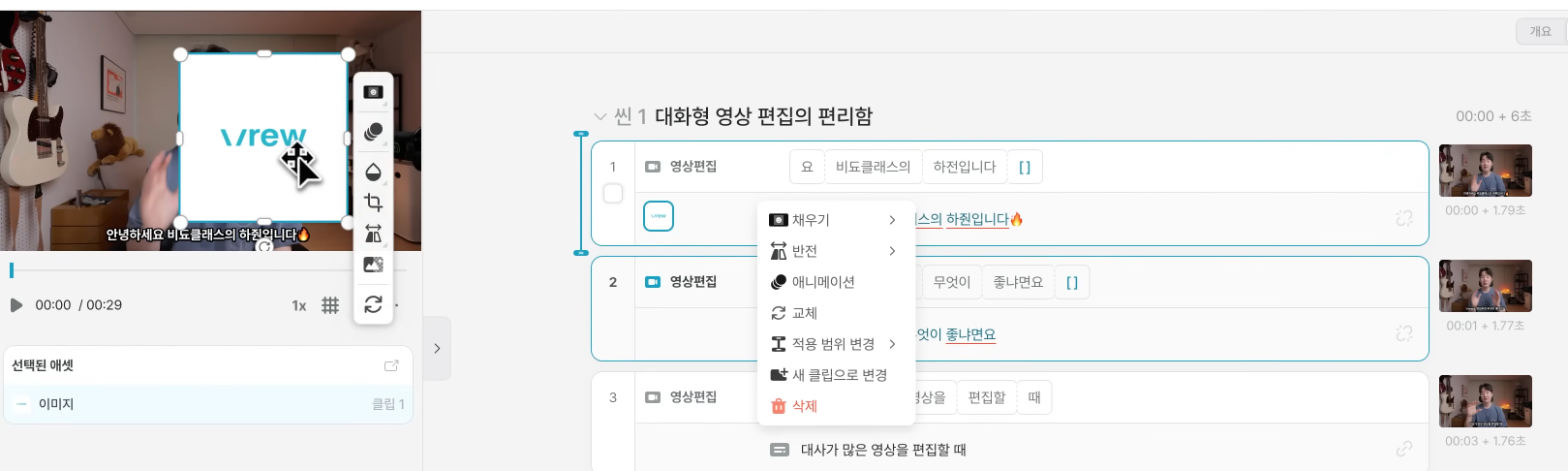1568x471 pixels.
Task: Select the 이미지 asset row
Action: (208, 404)
